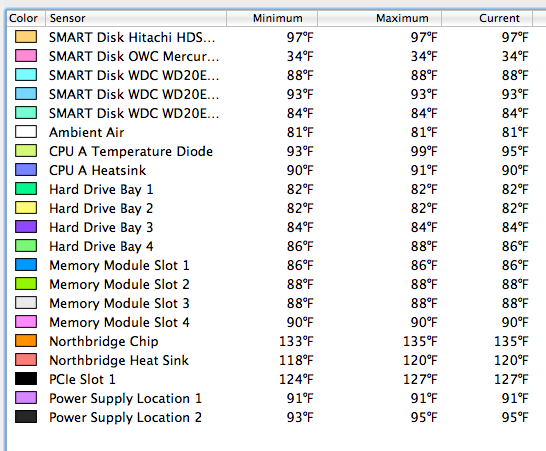Open color swatch for SMART Disk OWC Mercur

coord(26,56)
